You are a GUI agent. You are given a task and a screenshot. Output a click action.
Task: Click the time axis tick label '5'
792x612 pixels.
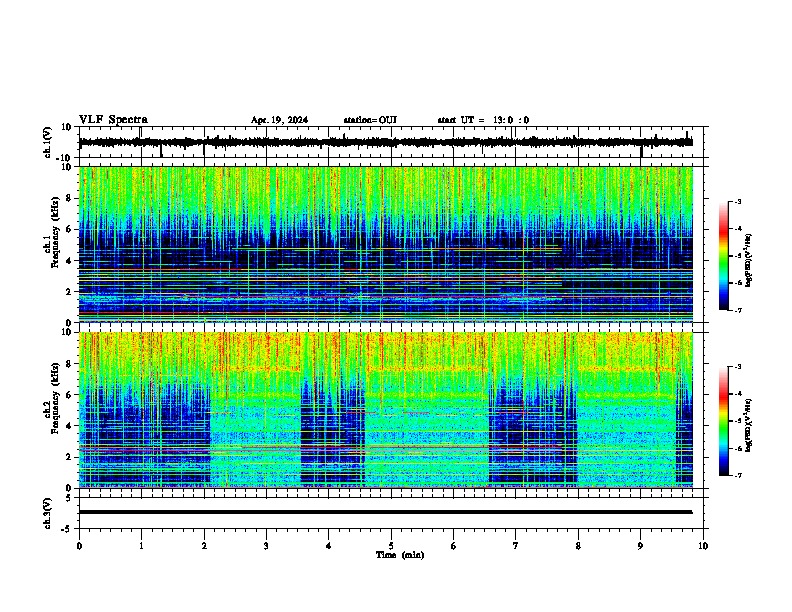(x=391, y=546)
